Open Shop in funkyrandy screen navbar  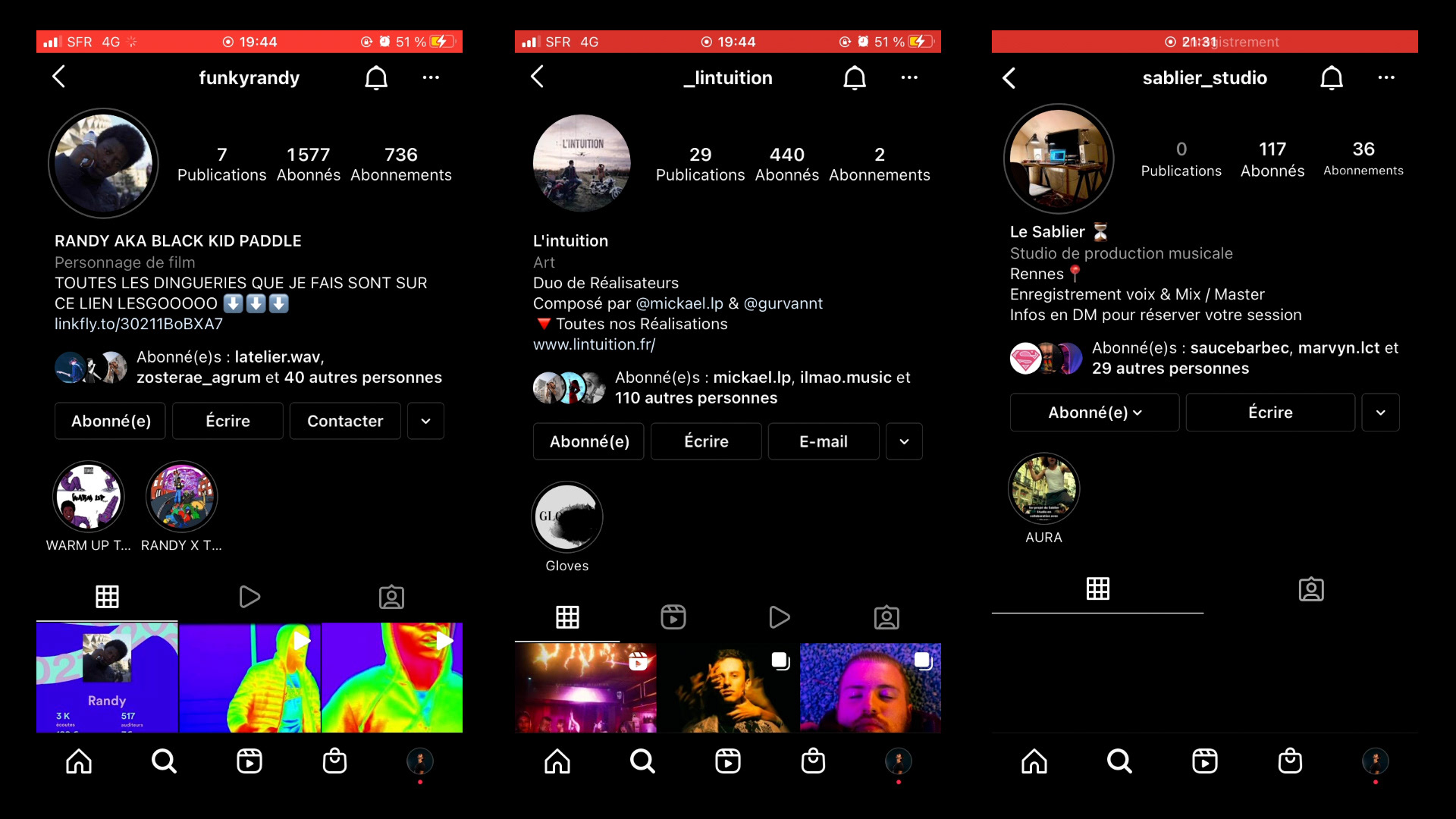[x=334, y=761]
